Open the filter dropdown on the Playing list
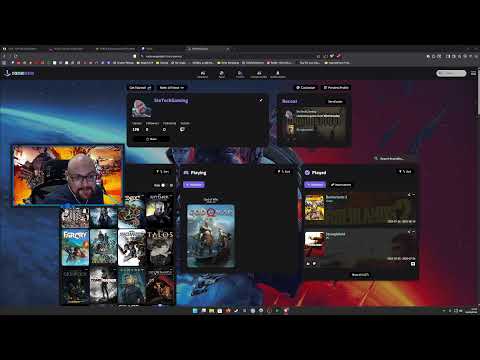This screenshot has height=360, width=480. coord(284,172)
